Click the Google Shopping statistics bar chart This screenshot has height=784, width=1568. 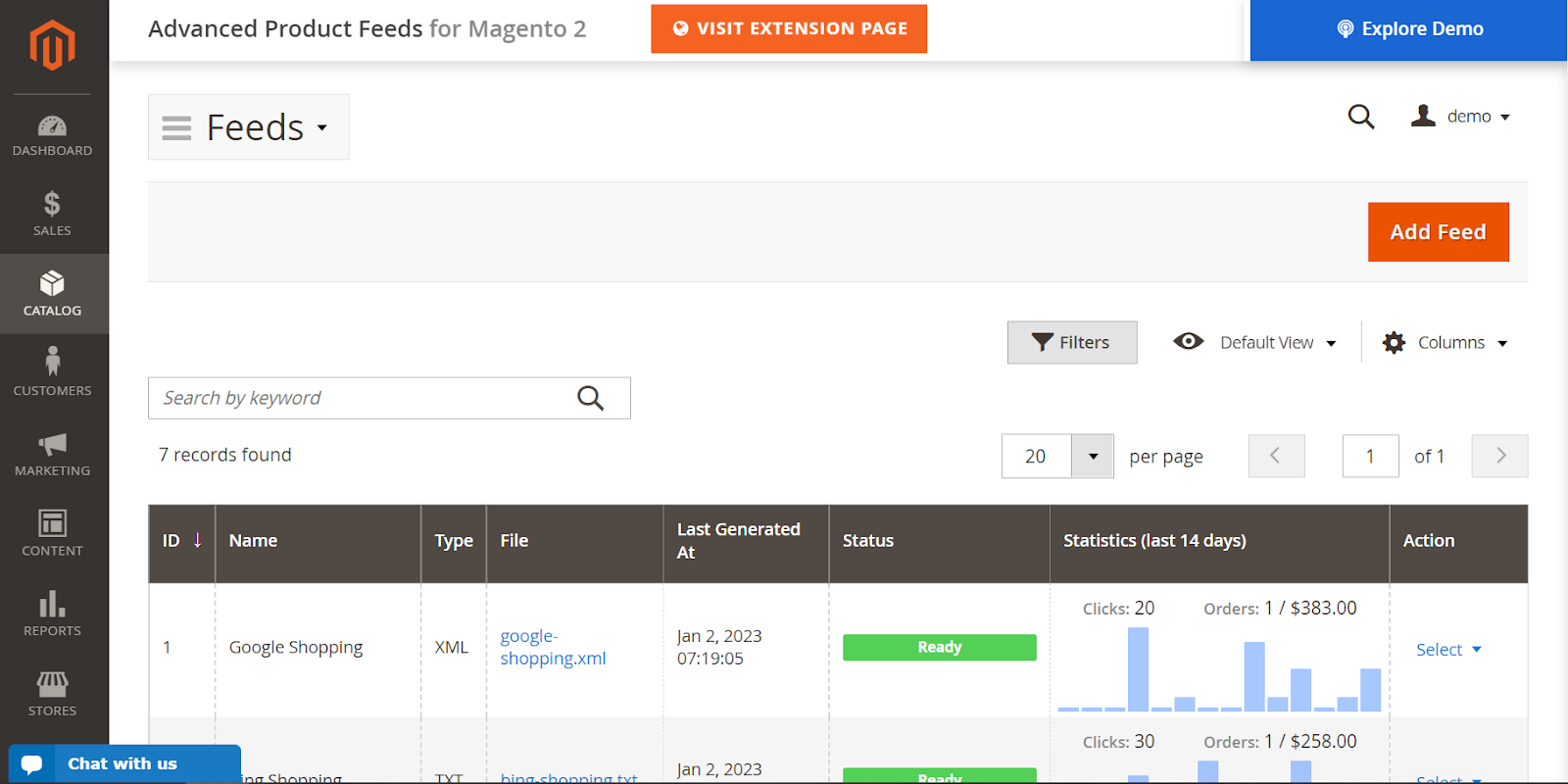point(1219,669)
